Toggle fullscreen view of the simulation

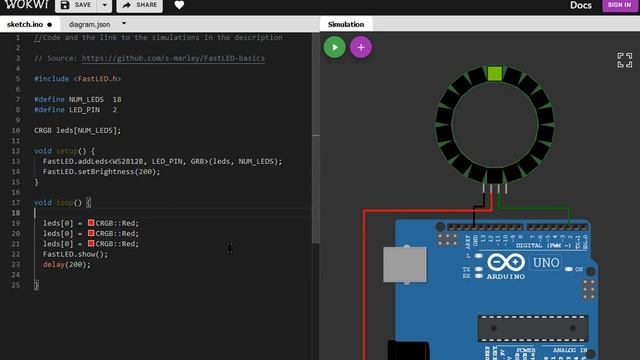(624, 60)
